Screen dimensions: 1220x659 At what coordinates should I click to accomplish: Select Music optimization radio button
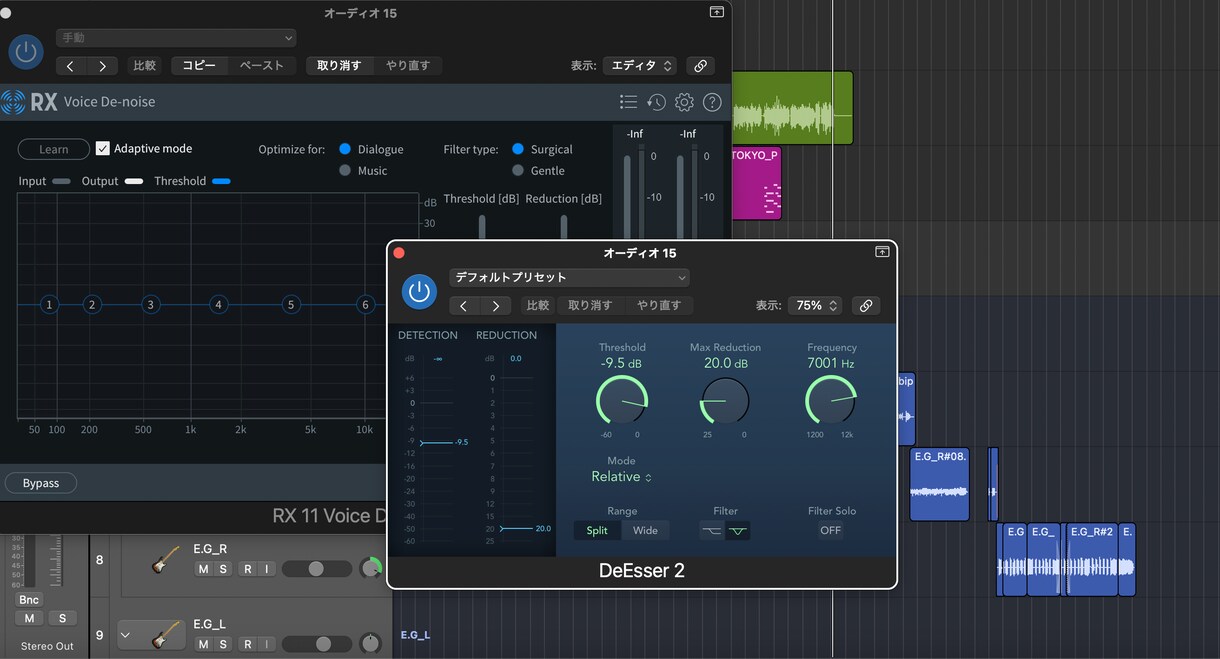point(345,170)
